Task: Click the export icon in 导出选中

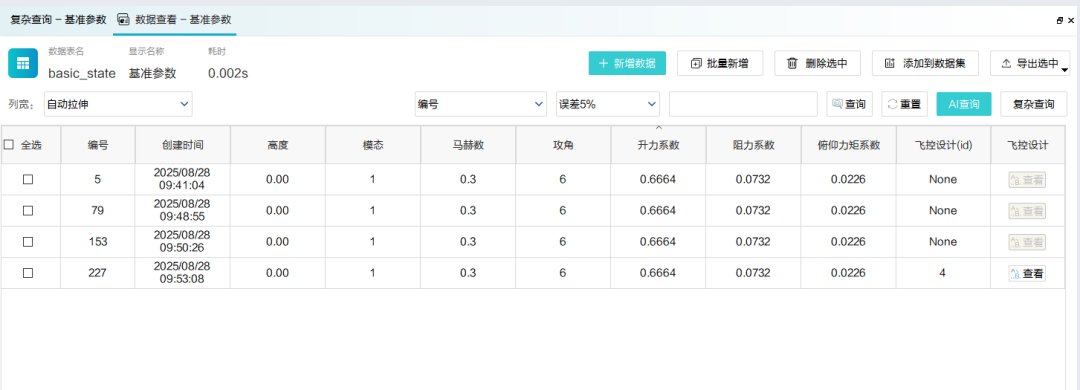Action: coord(1006,63)
